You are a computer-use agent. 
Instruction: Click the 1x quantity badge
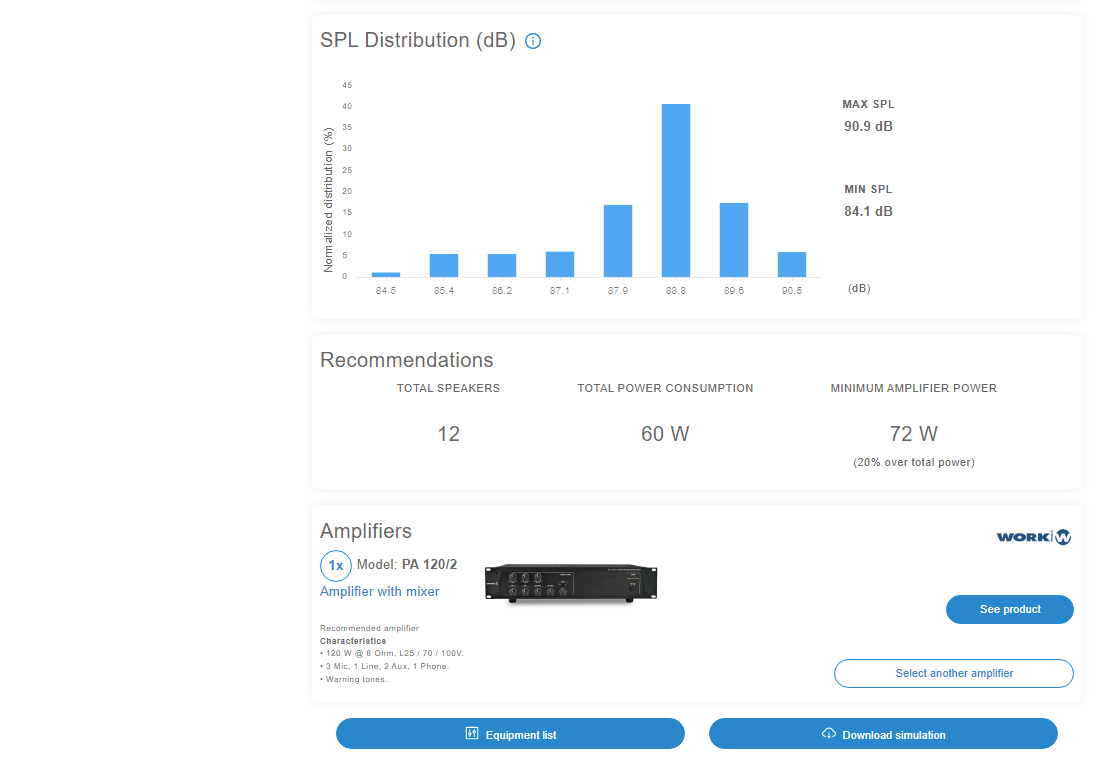(336, 565)
